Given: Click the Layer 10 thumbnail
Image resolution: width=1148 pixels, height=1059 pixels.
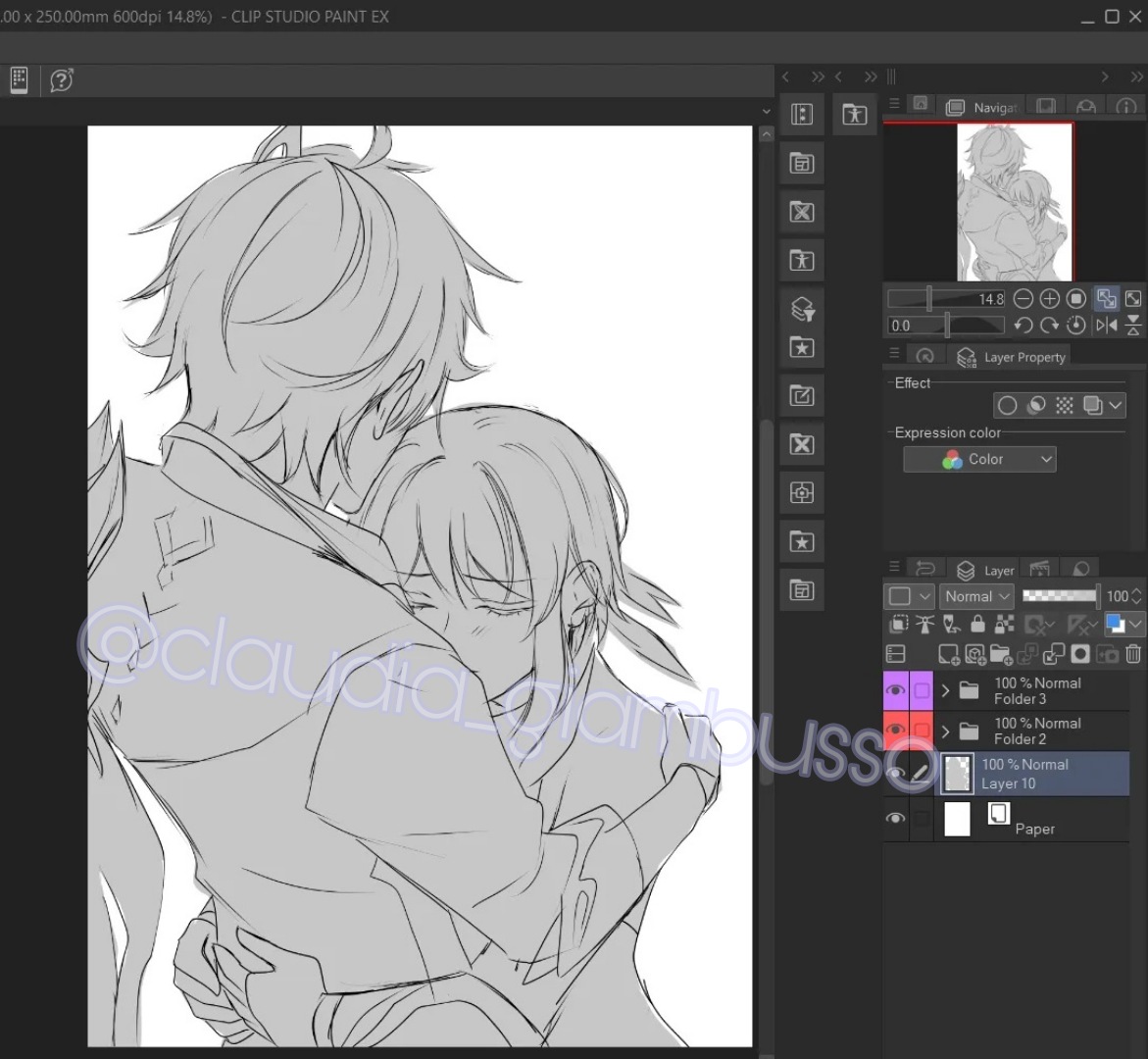Looking at the screenshot, I should (957, 774).
